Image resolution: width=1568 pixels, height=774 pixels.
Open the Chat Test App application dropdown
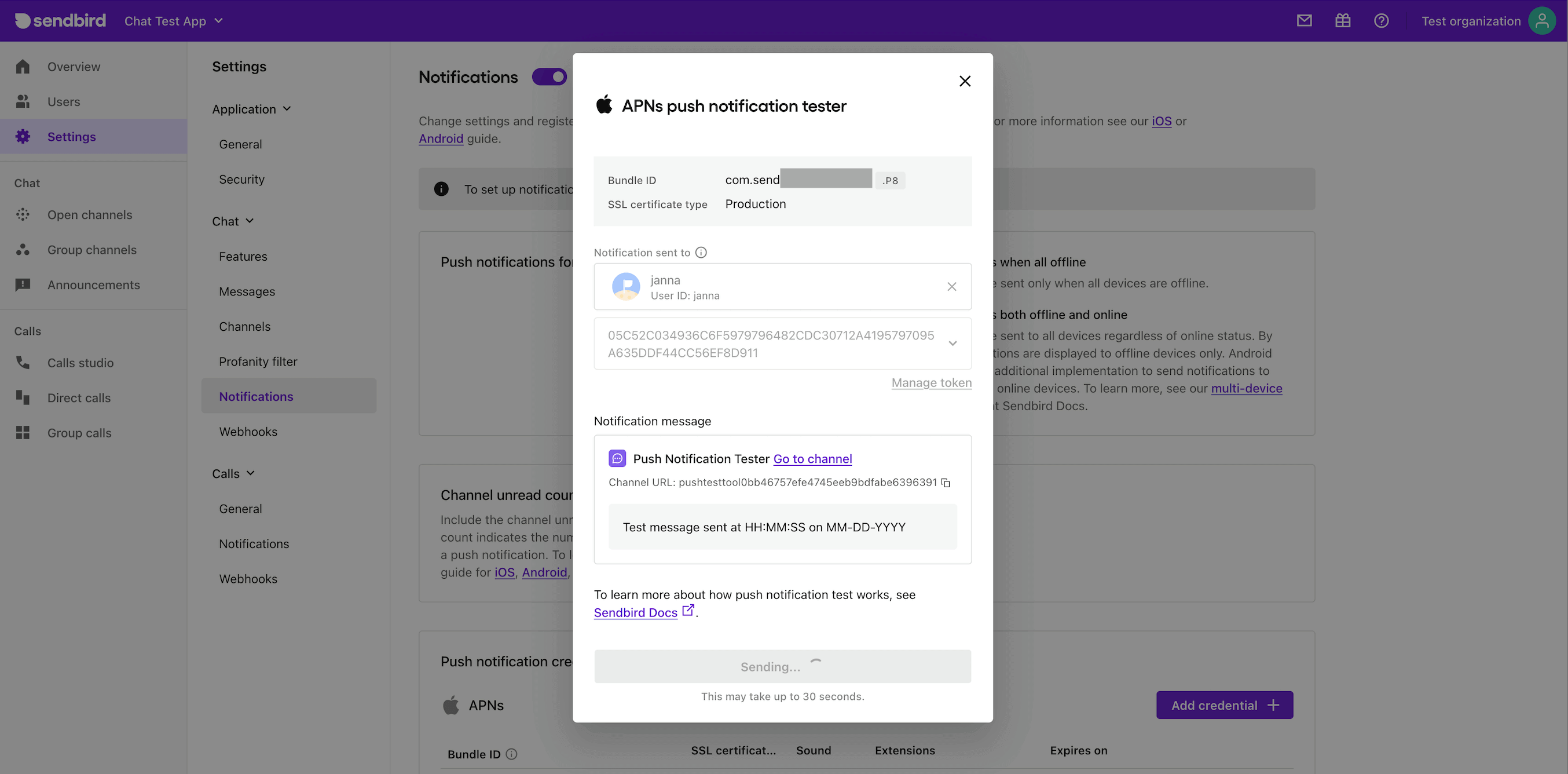click(174, 21)
